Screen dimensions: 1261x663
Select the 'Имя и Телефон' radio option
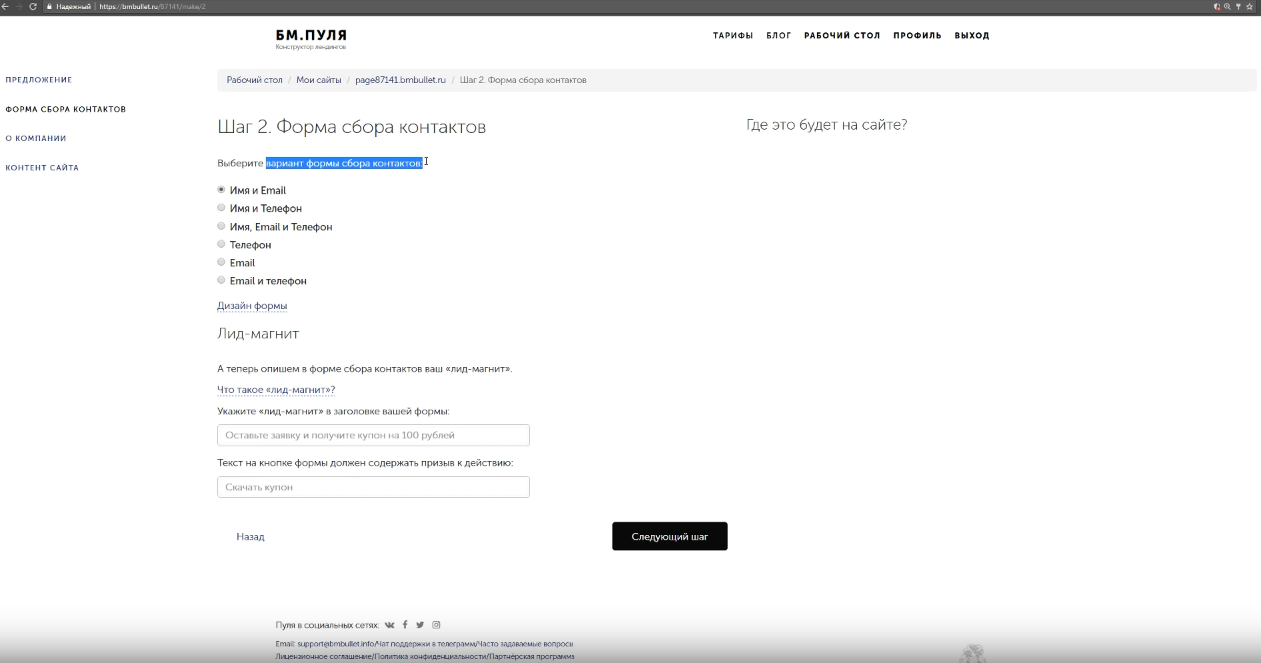(x=221, y=208)
